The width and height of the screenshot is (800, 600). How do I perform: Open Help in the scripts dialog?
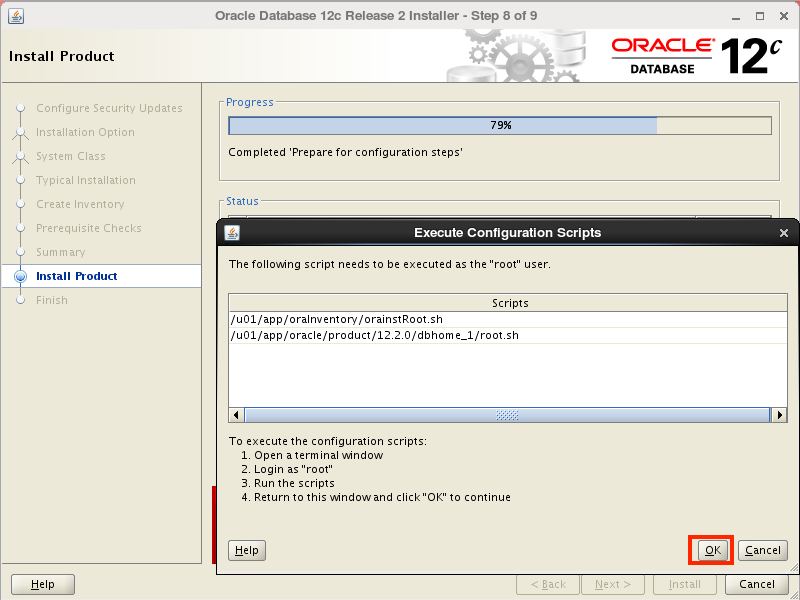pos(246,550)
